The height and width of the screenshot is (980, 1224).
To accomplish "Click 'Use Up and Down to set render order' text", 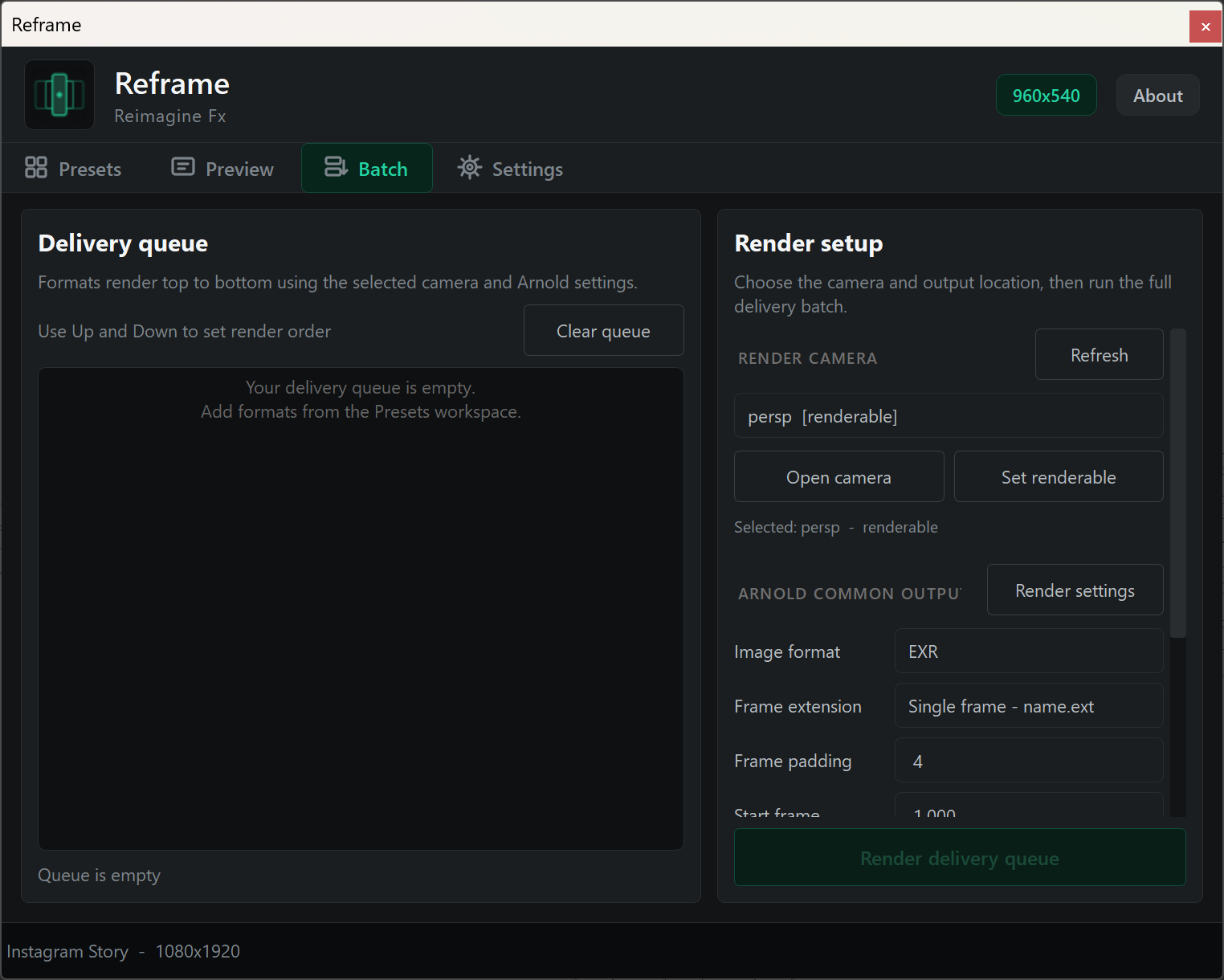I will [185, 331].
